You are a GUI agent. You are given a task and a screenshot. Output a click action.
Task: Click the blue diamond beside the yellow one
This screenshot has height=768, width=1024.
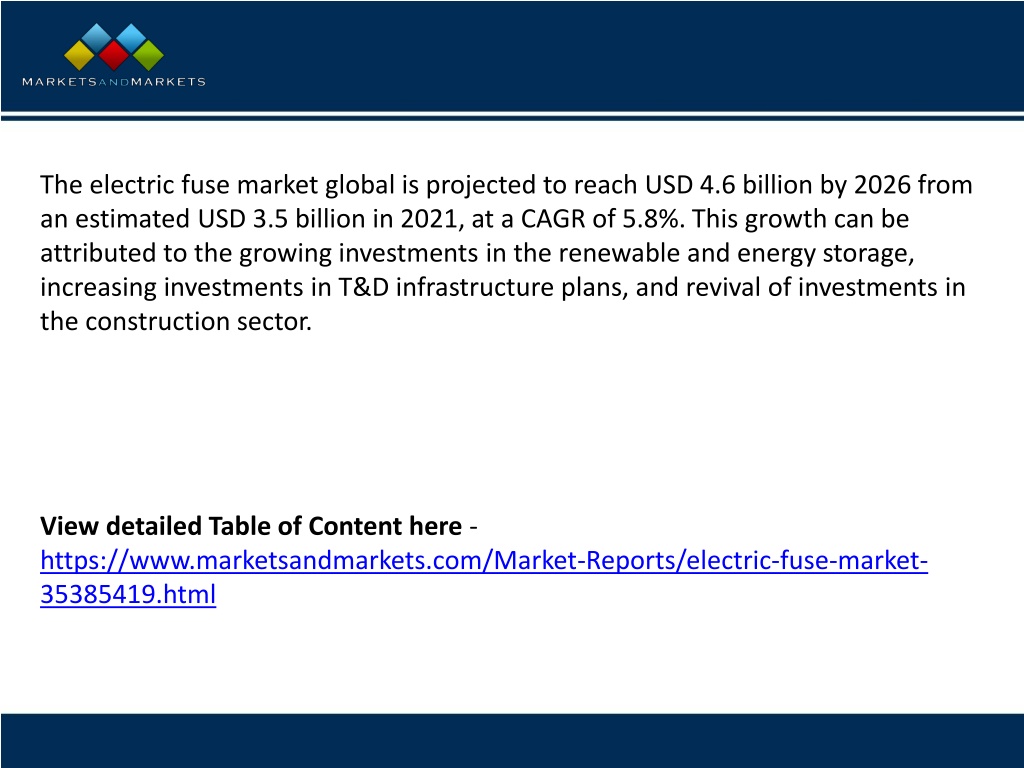[x=97, y=38]
